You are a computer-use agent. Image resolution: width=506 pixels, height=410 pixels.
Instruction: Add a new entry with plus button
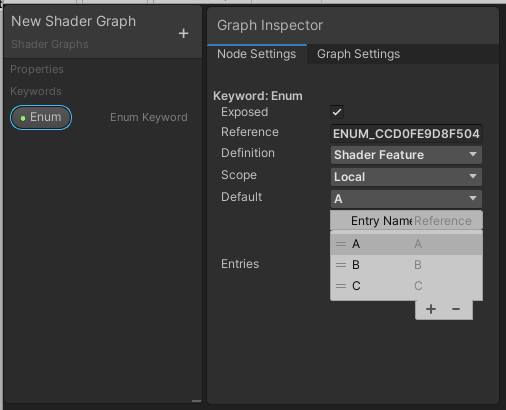click(431, 309)
